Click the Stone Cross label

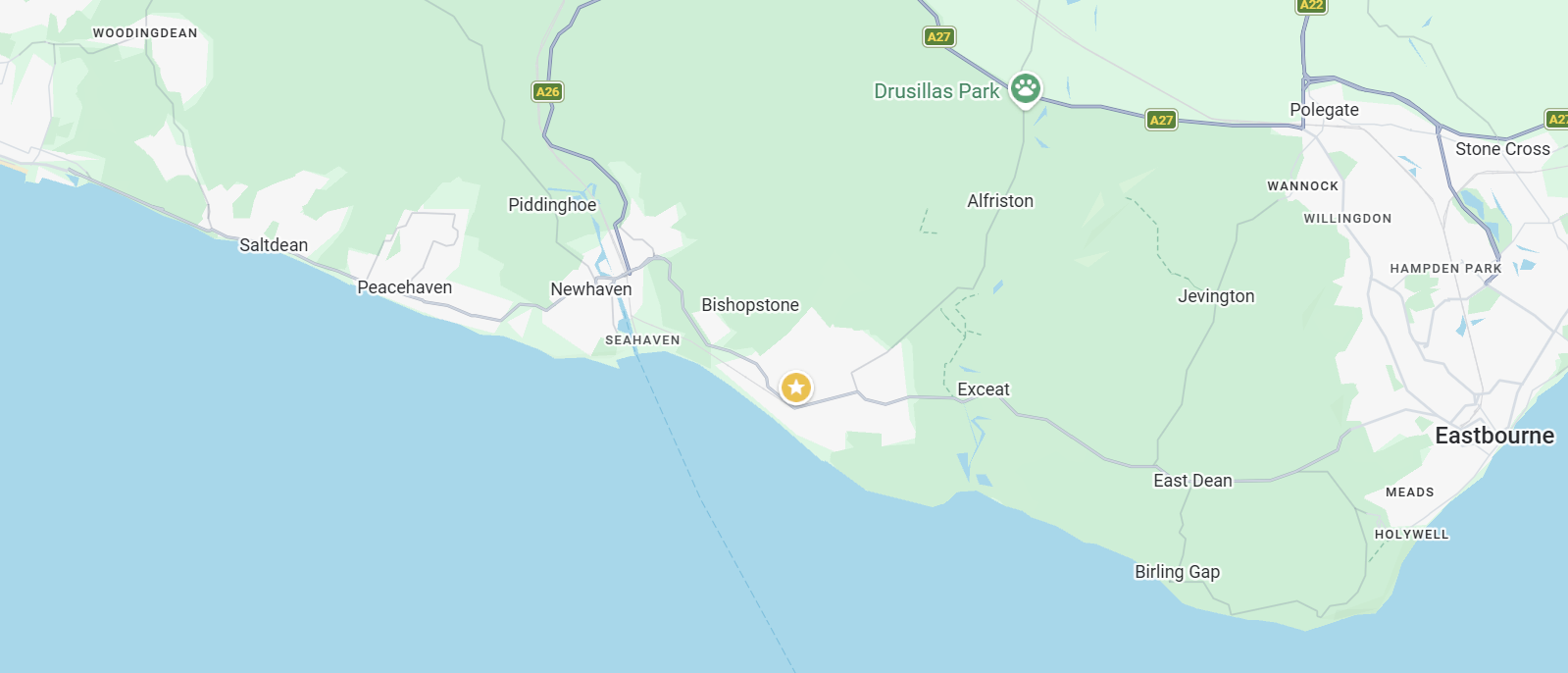(x=1503, y=149)
